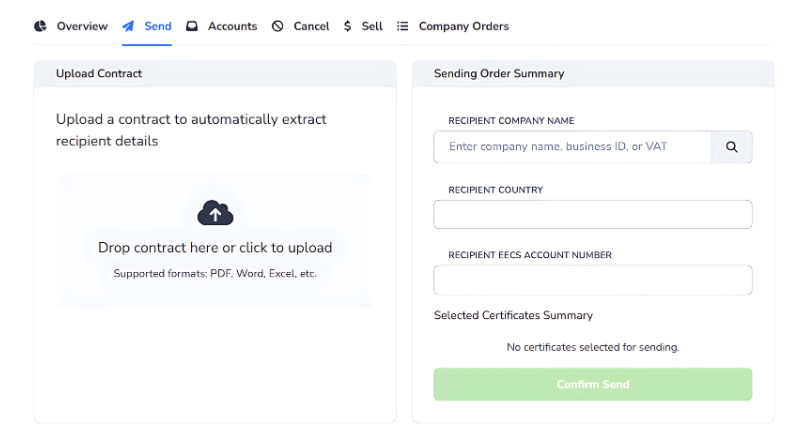Go to the Cancel tab
Screen dimensions: 800x448
pyautogui.click(x=311, y=26)
